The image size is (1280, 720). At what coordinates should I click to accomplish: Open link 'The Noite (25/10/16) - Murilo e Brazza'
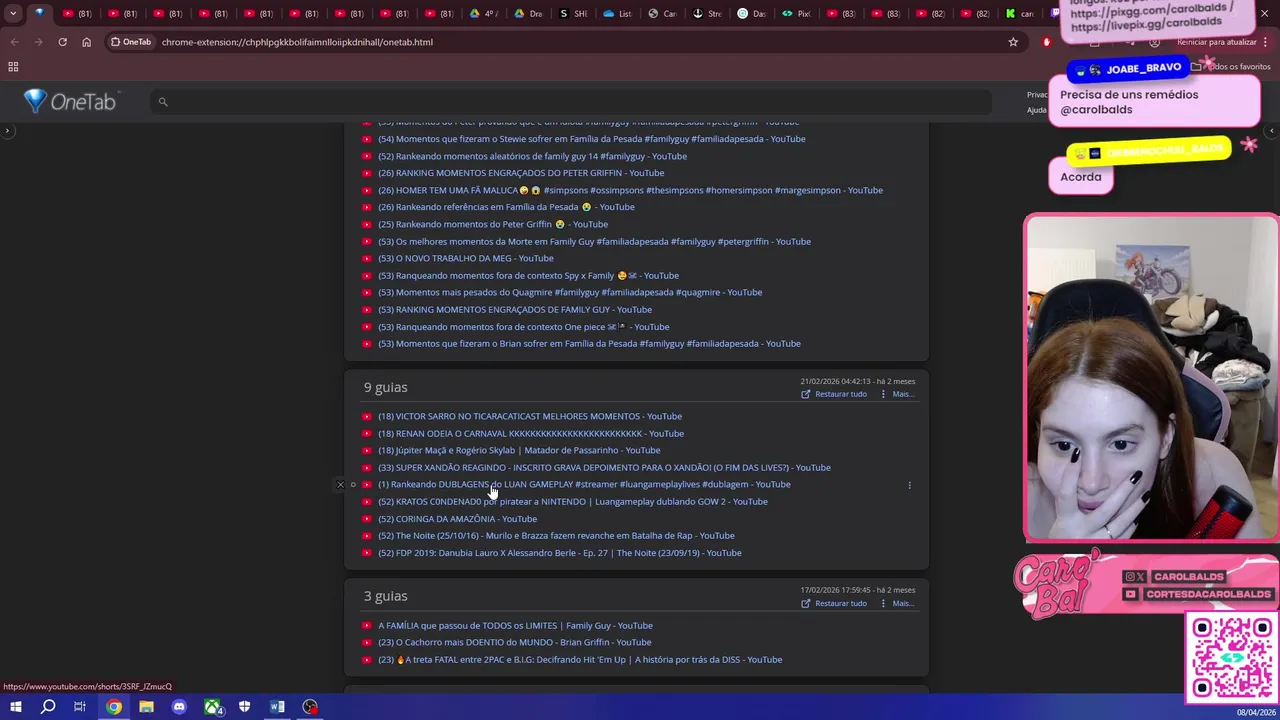556,536
